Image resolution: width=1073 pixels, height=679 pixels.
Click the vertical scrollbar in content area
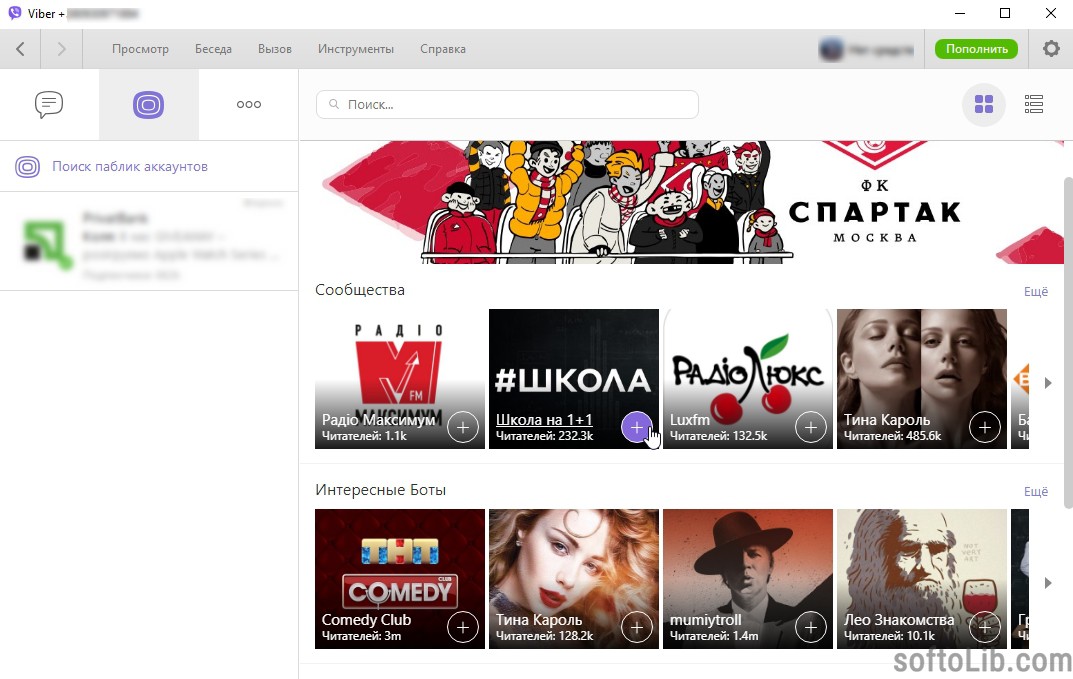coord(1068,342)
